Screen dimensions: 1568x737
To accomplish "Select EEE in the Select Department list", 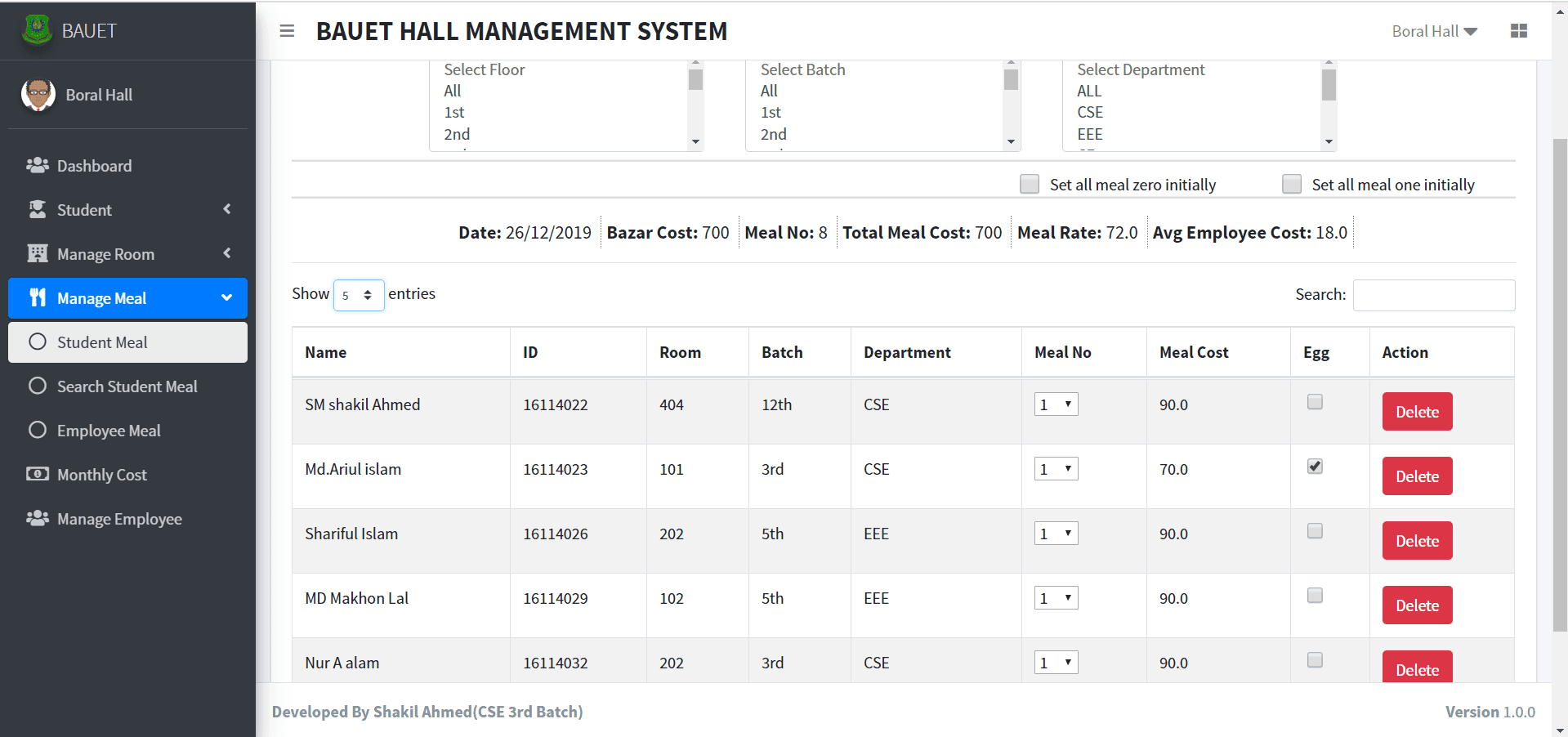I will point(1090,134).
